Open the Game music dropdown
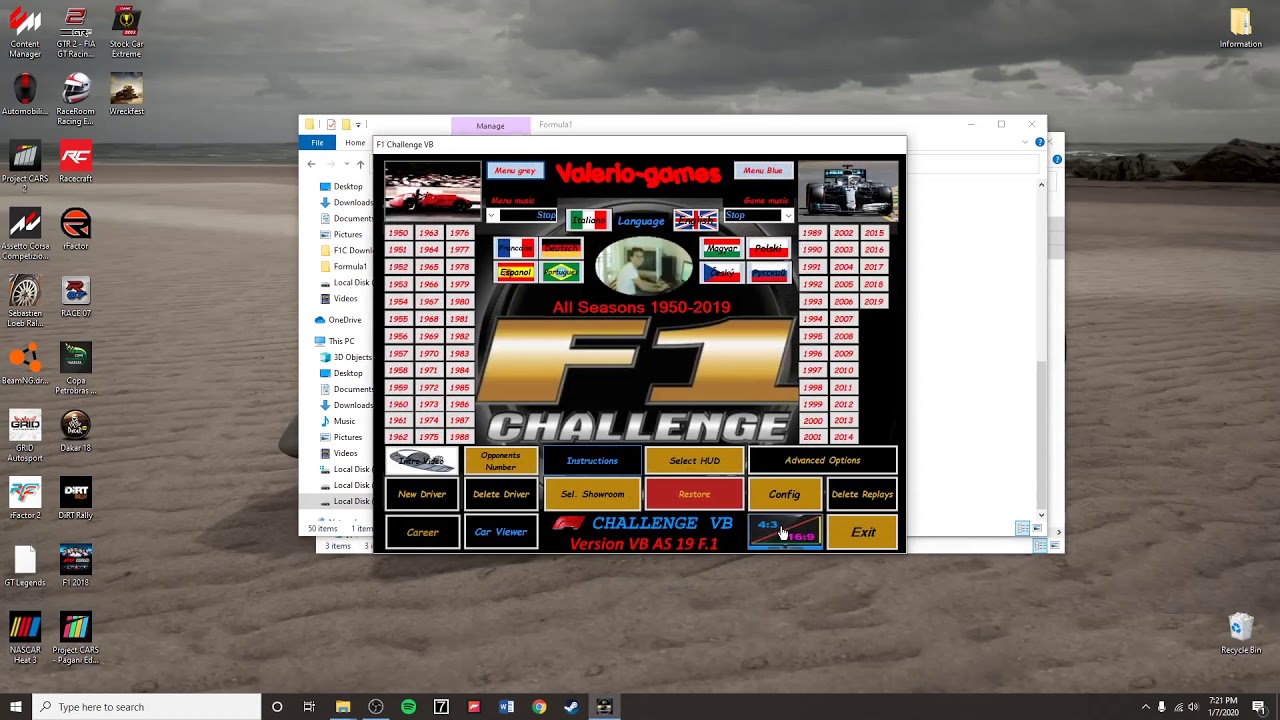This screenshot has width=1280, height=720. pos(788,216)
